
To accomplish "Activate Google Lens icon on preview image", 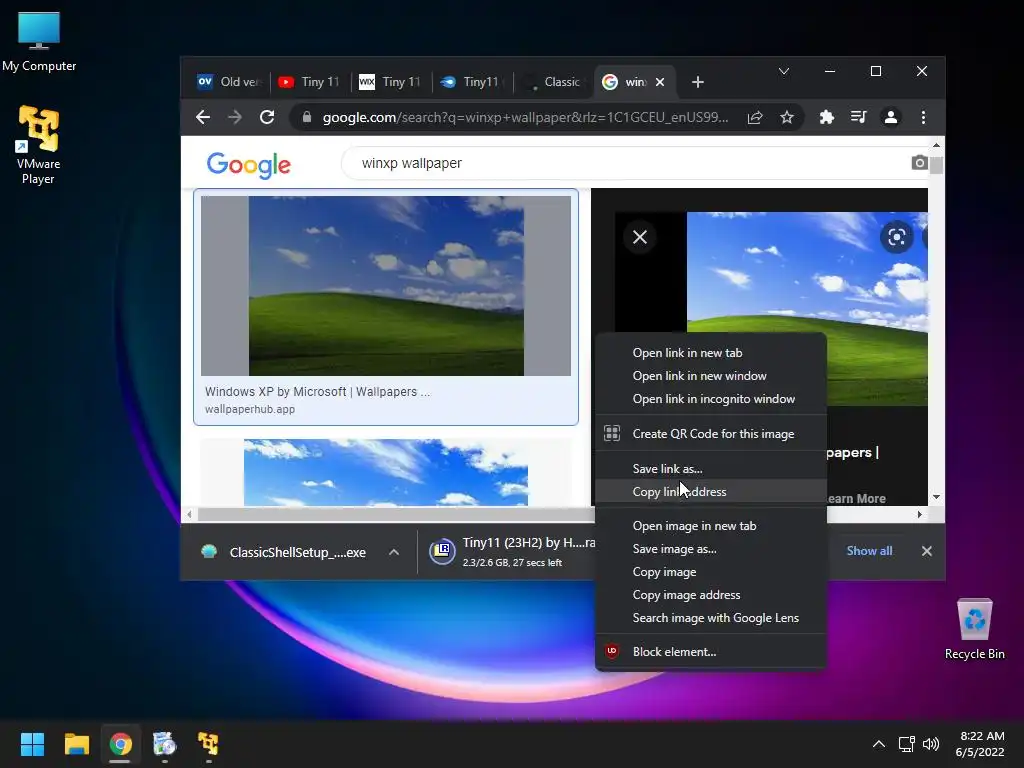I will tap(896, 237).
